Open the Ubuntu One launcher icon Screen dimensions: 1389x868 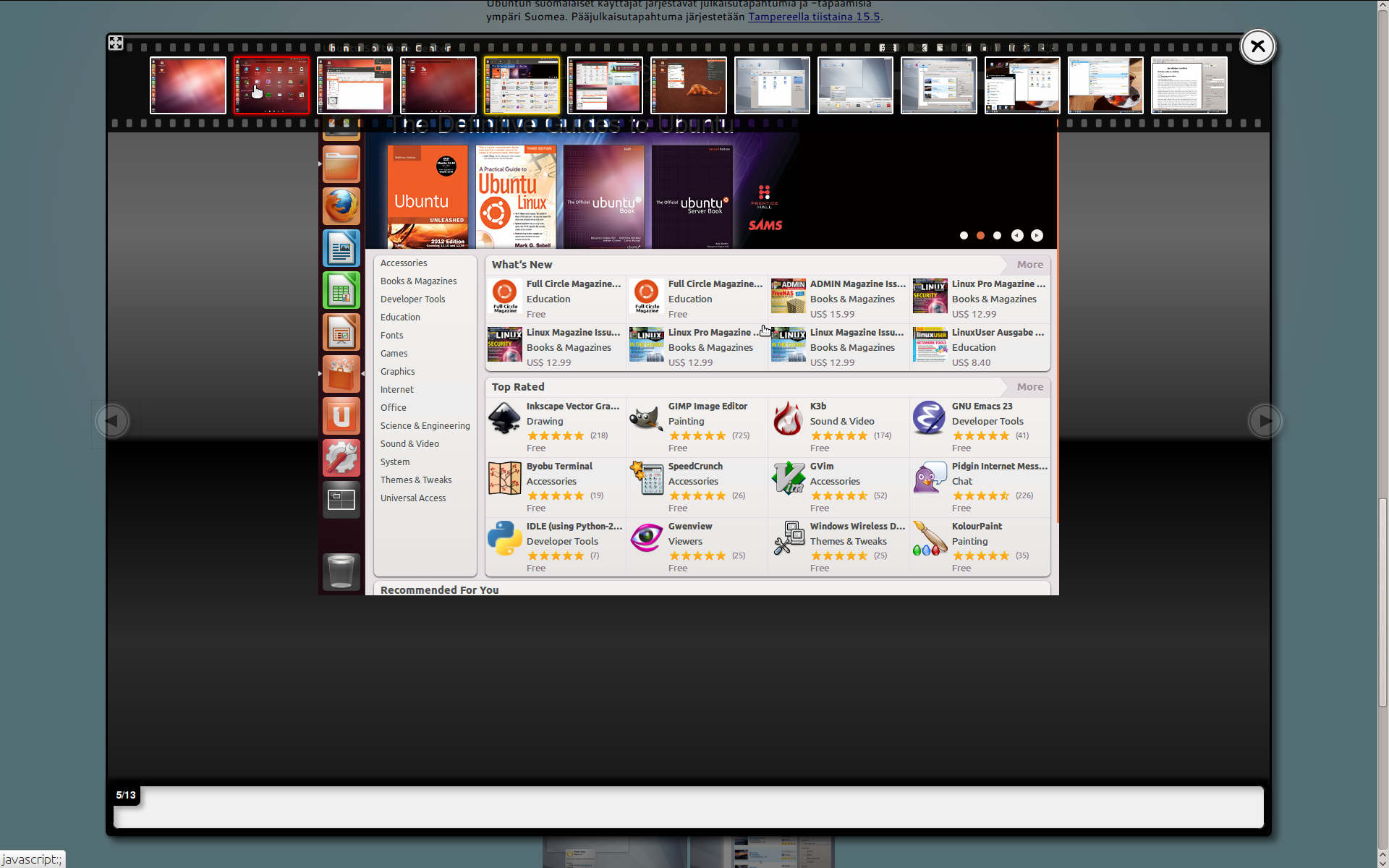pos(341,416)
